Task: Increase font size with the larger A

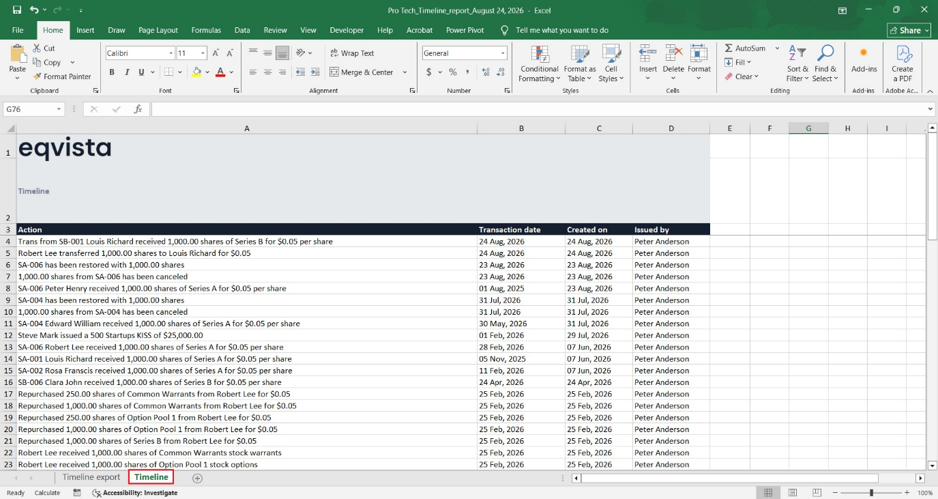Action: click(215, 53)
